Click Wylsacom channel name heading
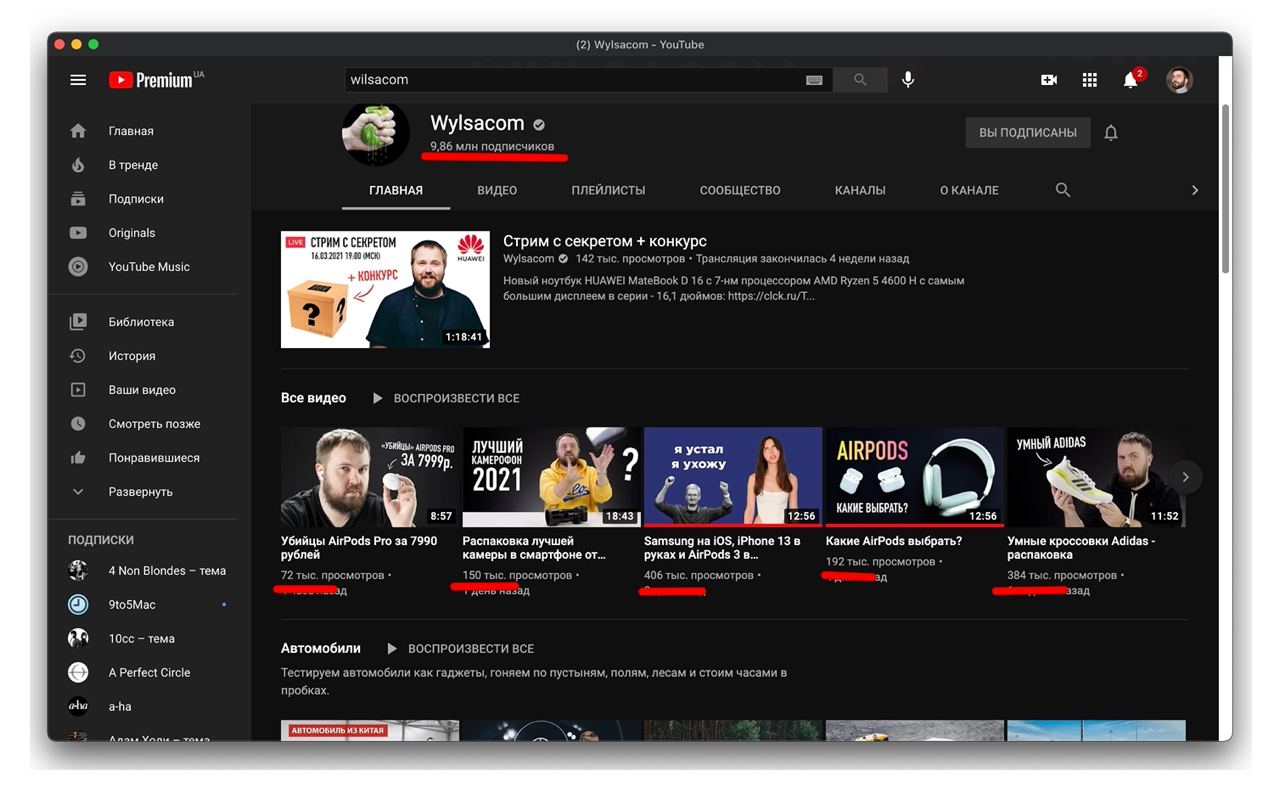The width and height of the screenshot is (1280, 804). [x=477, y=123]
